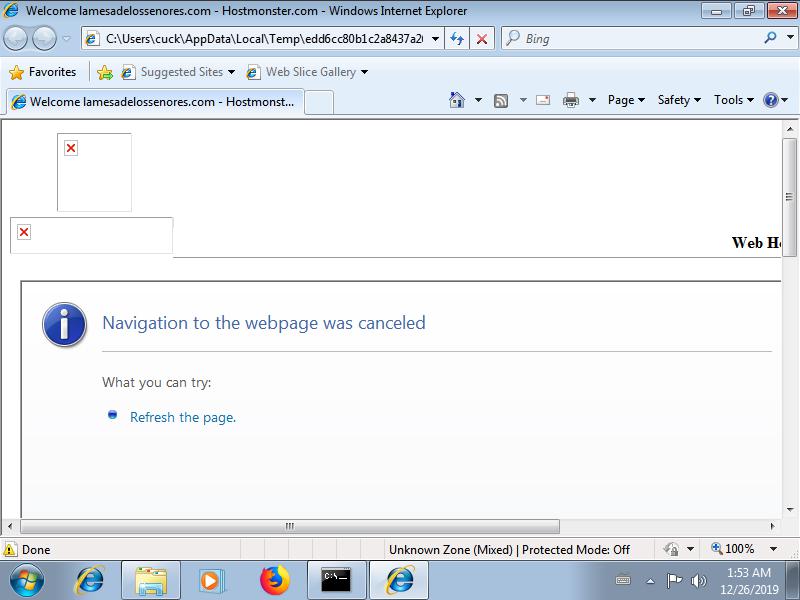800x600 pixels.
Task: Click the Action Center flag icon
Action: (x=674, y=580)
